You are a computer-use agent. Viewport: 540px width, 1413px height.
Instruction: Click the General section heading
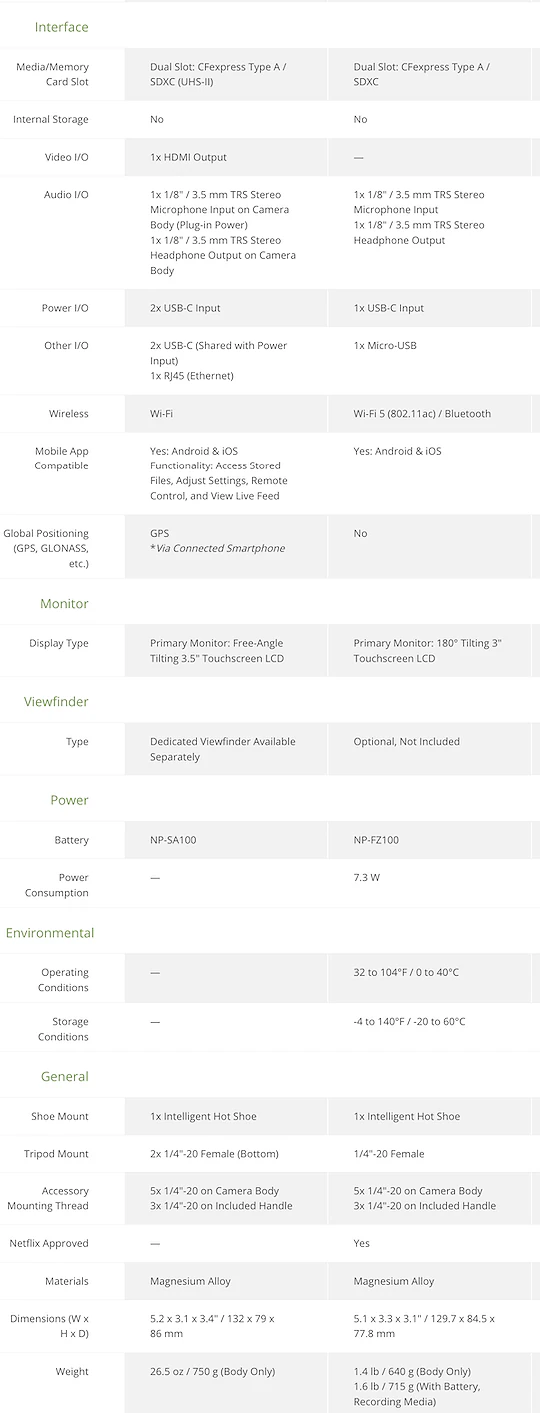65,1077
